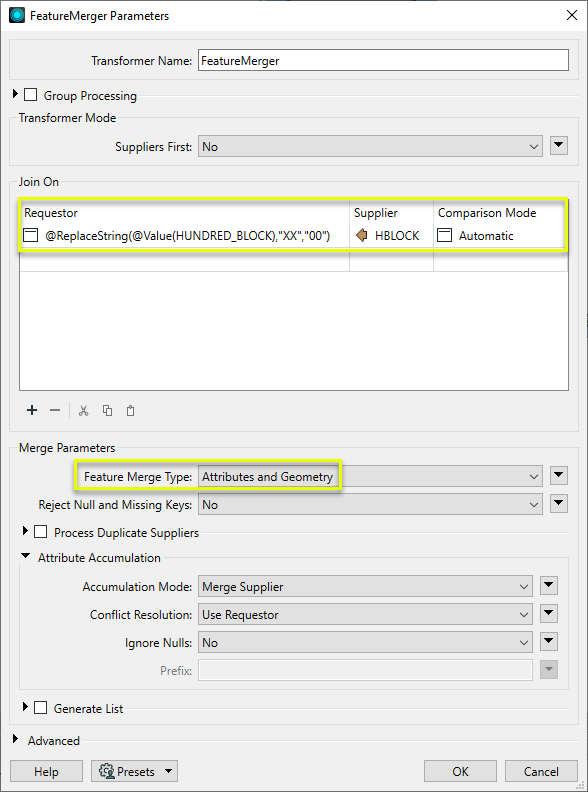Image resolution: width=588 pixels, height=792 pixels.
Task: Copy the selected join row
Action: point(107,410)
